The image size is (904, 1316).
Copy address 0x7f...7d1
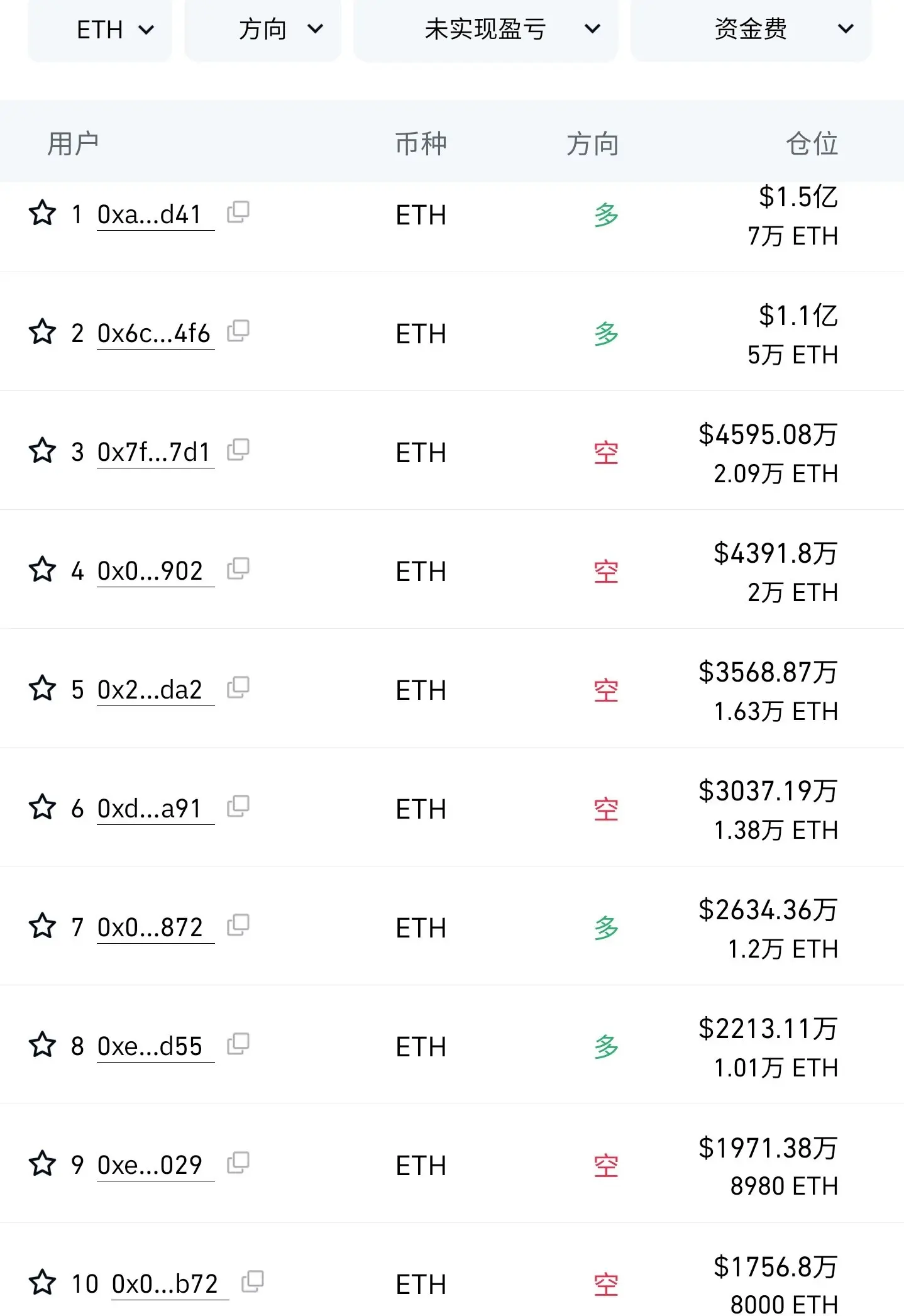pos(238,450)
